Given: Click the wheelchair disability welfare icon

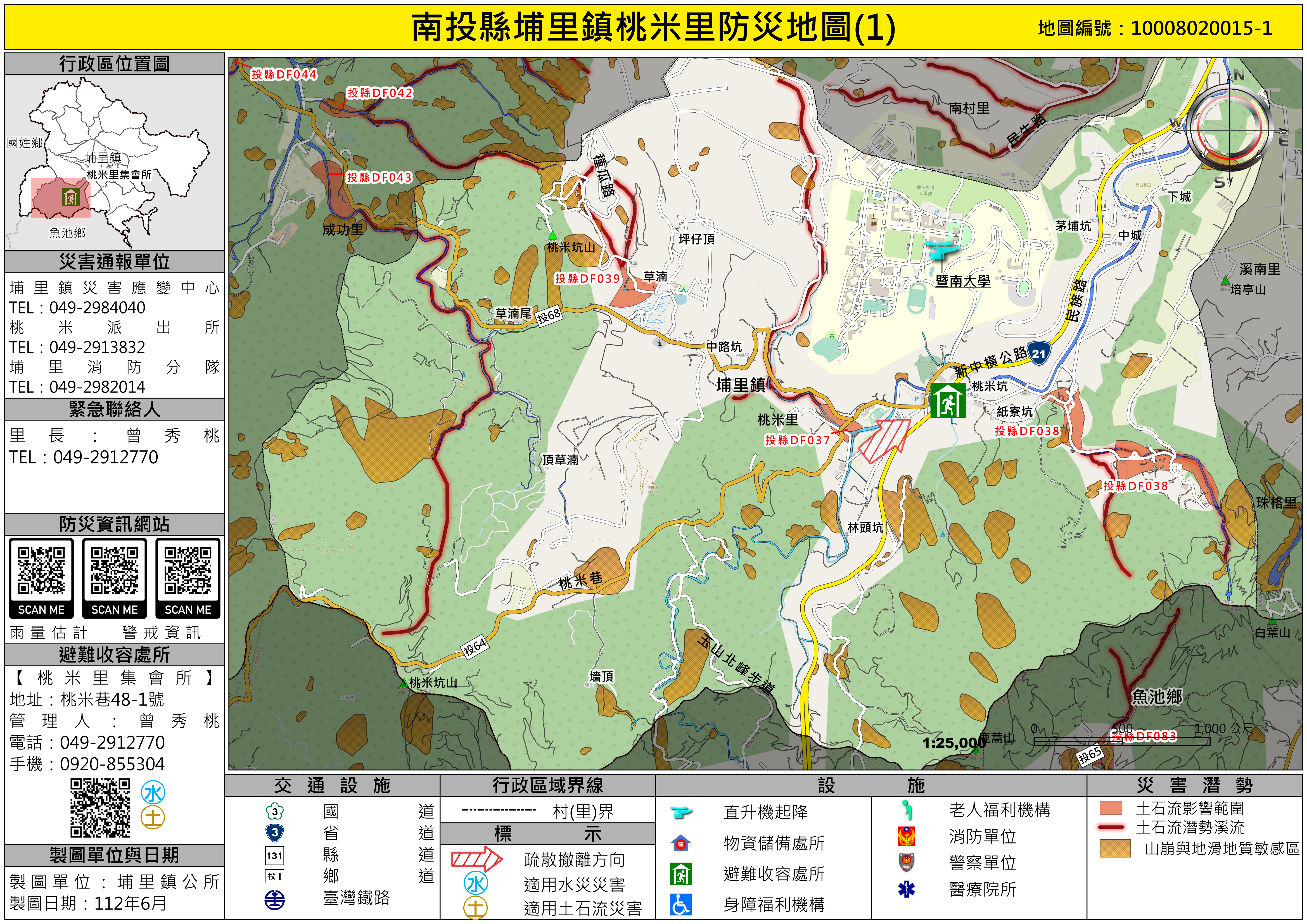Looking at the screenshot, I should [681, 905].
